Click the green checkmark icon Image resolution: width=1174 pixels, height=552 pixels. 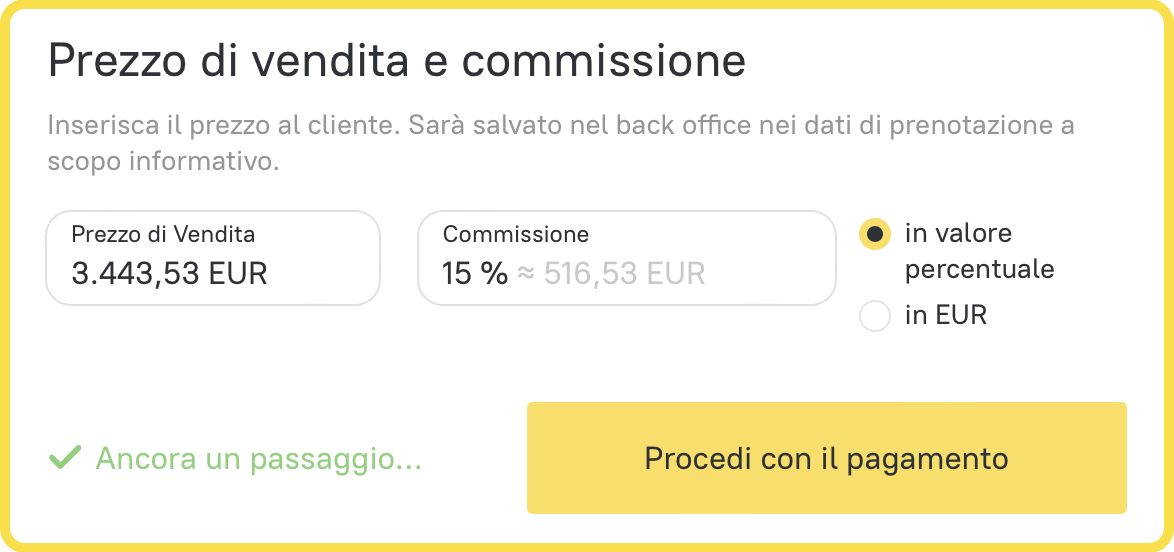65,459
